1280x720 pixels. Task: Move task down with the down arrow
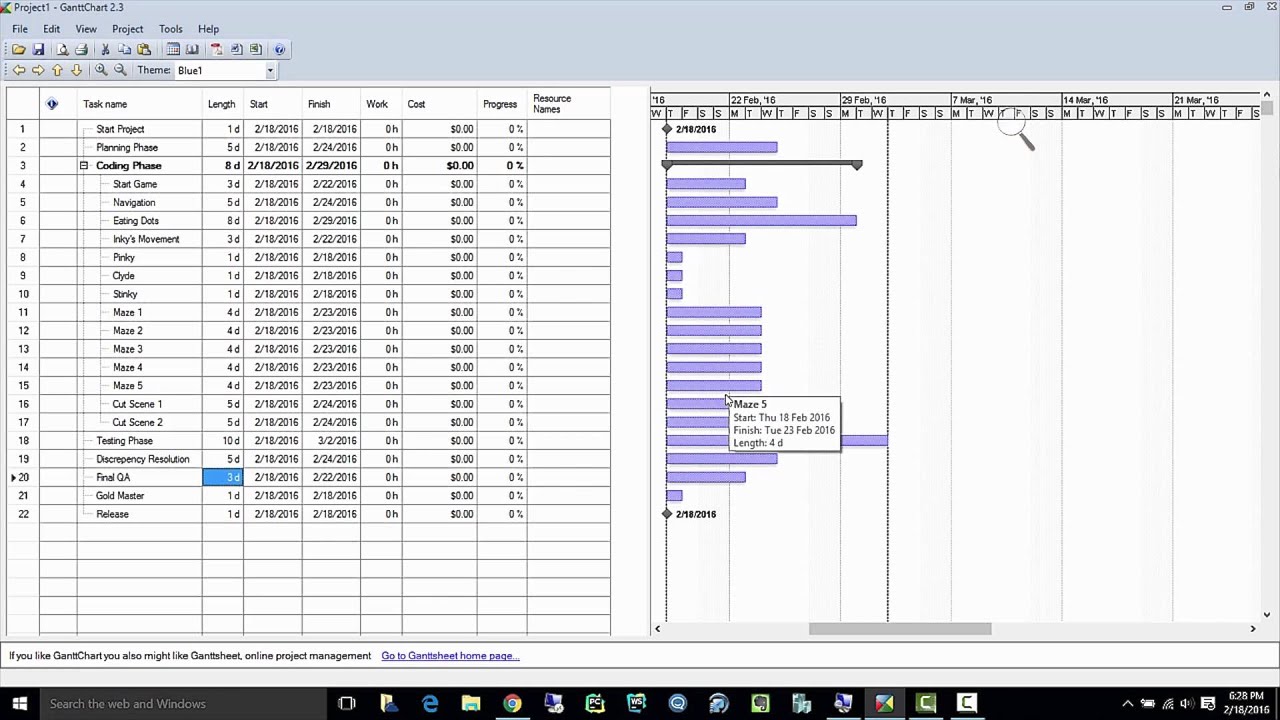pos(76,70)
